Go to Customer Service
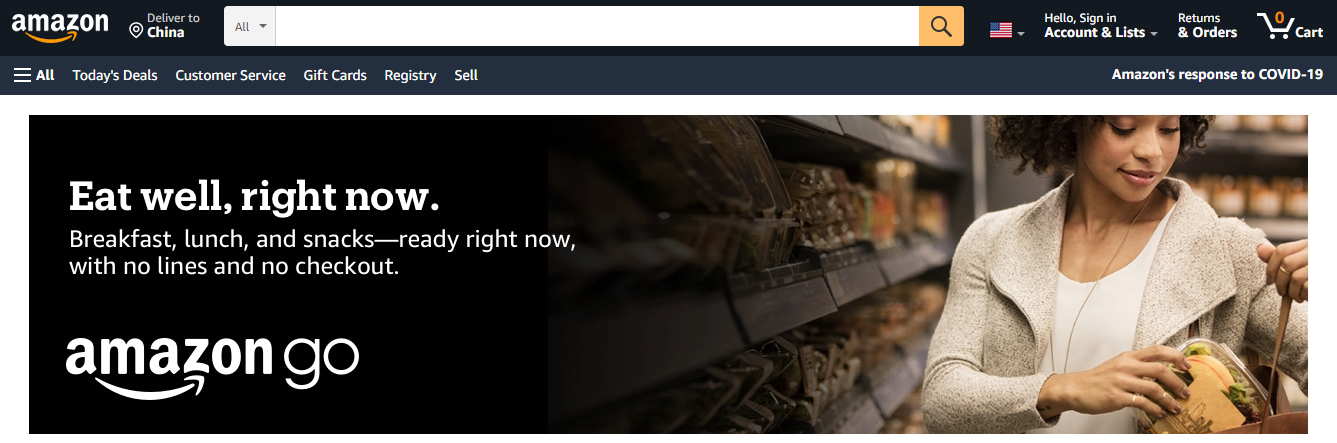Screen dimensions: 1337x443 230,75
